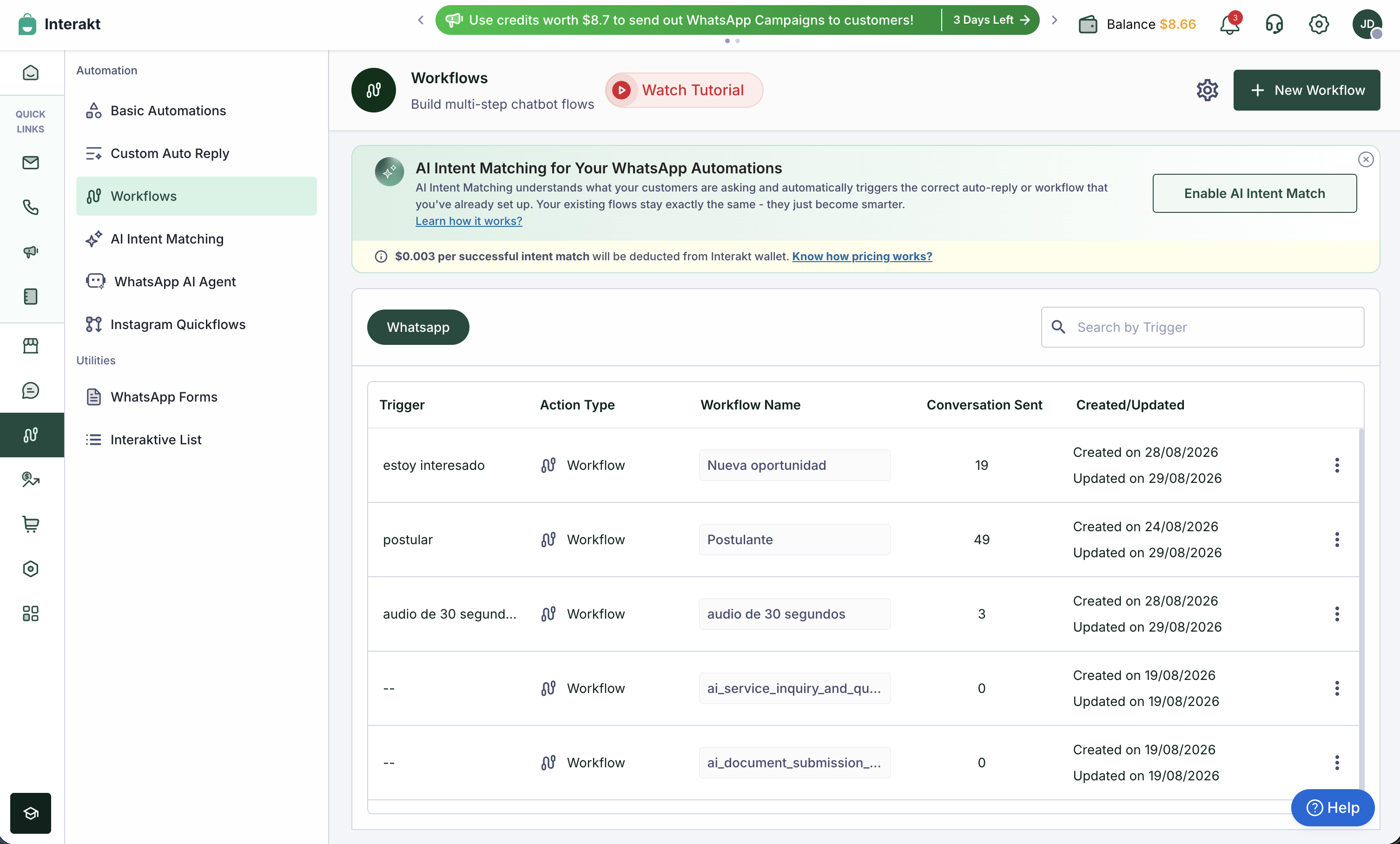Open the shopping cart icon in sidebar
Viewport: 1400px width, 844px height.
coord(31,524)
